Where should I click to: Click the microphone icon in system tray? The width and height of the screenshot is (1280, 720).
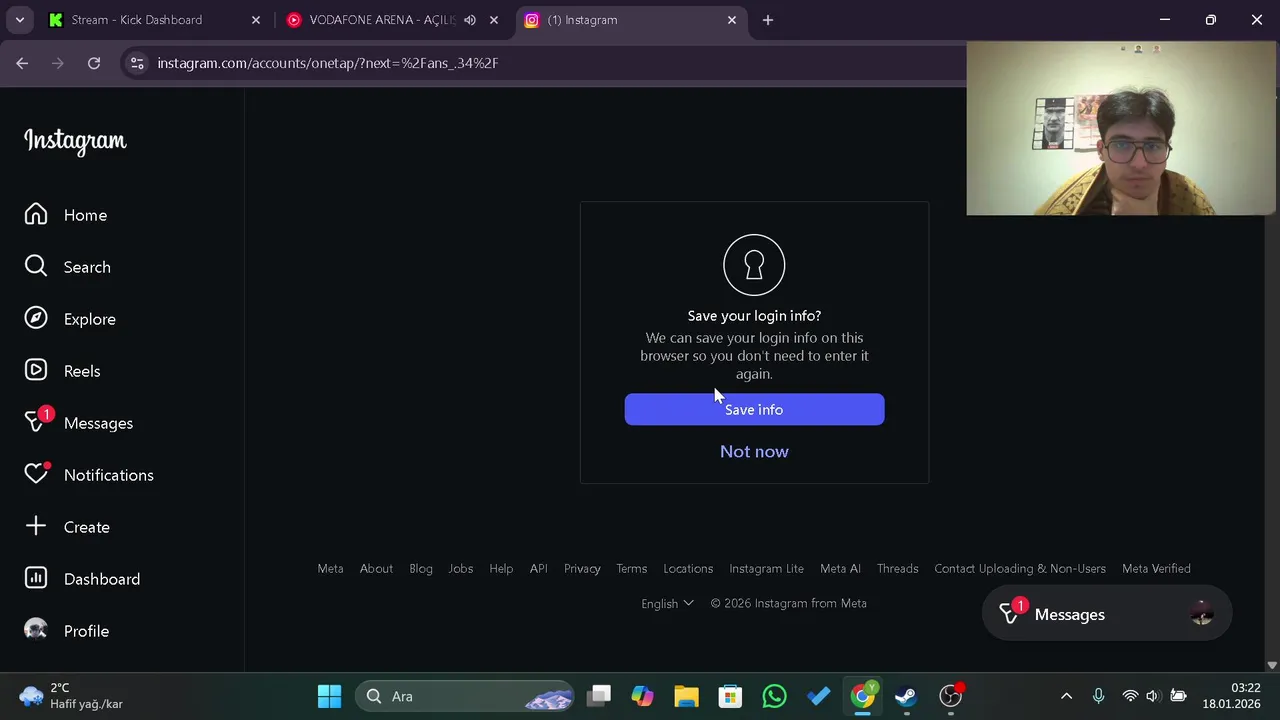tap(1098, 696)
